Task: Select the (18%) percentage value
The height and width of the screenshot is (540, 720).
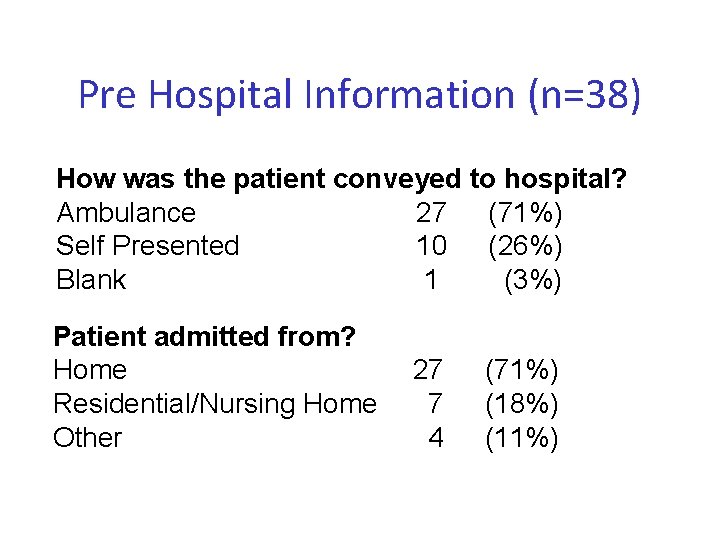Action: [x=522, y=404]
